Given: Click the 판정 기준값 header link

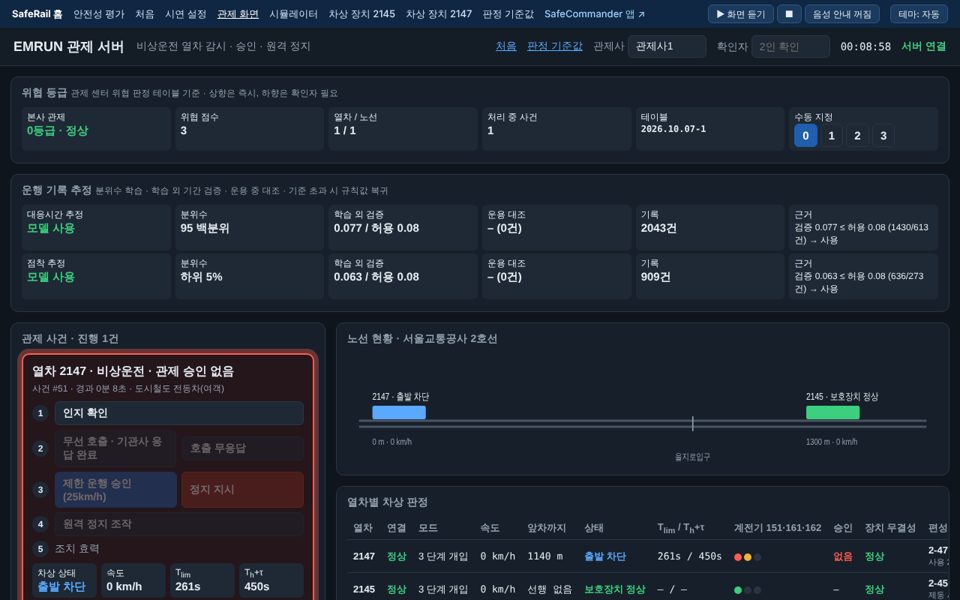Looking at the screenshot, I should (555, 46).
